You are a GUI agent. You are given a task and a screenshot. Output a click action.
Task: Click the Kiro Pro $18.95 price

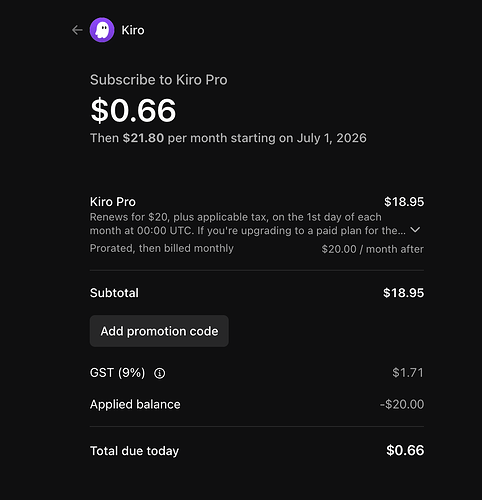coord(404,202)
